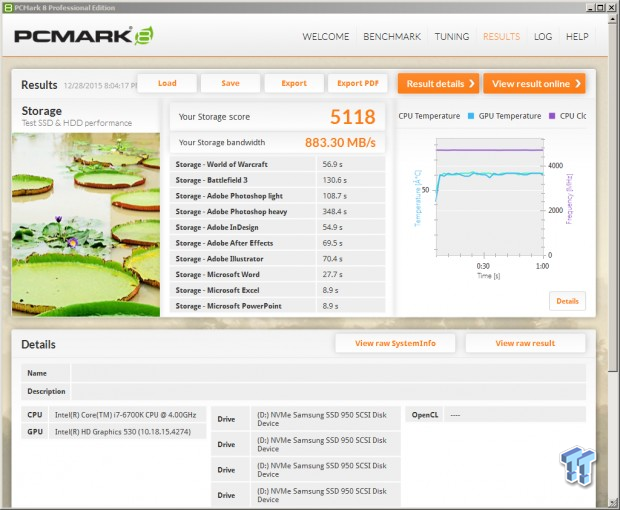The width and height of the screenshot is (620, 510).
Task: Click the results timestamp 12/28/2015
Action: pyautogui.click(x=100, y=85)
